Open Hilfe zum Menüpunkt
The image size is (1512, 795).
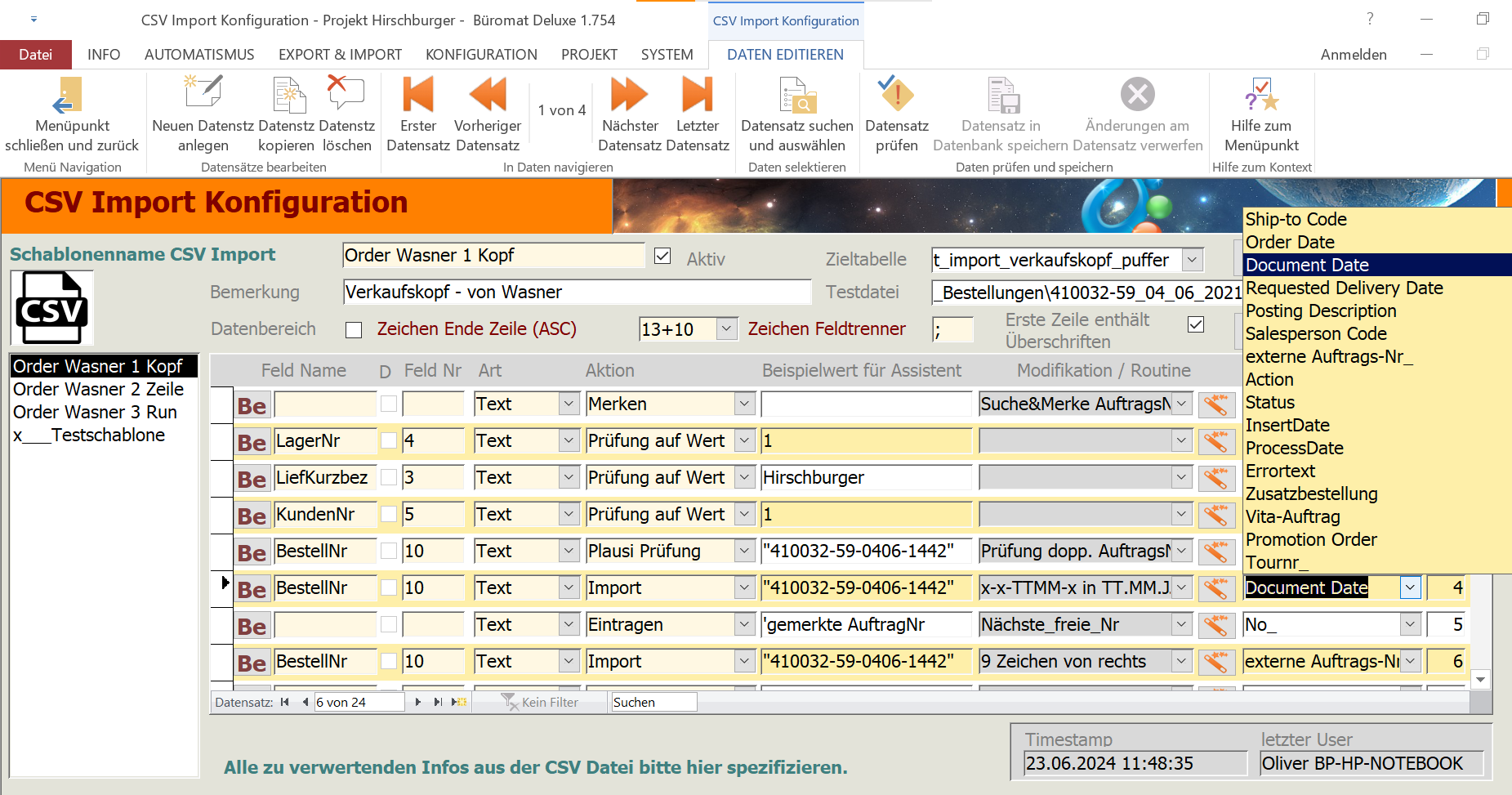coord(1261,95)
